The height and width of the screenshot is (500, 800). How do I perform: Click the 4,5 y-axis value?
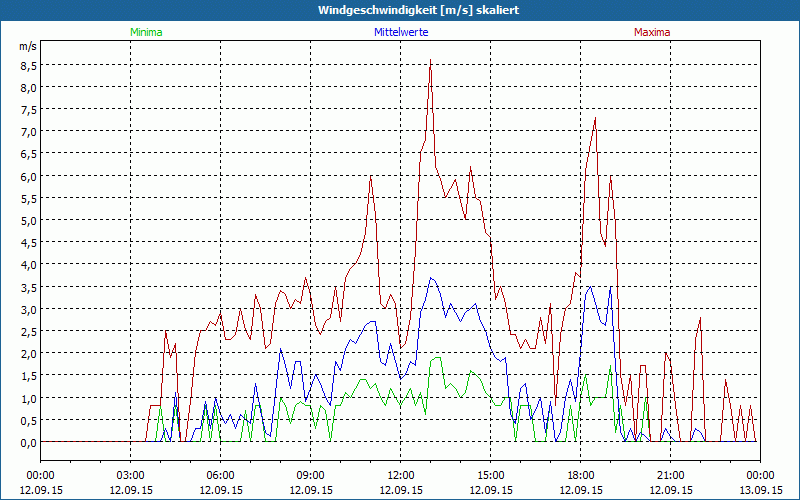coord(28,242)
